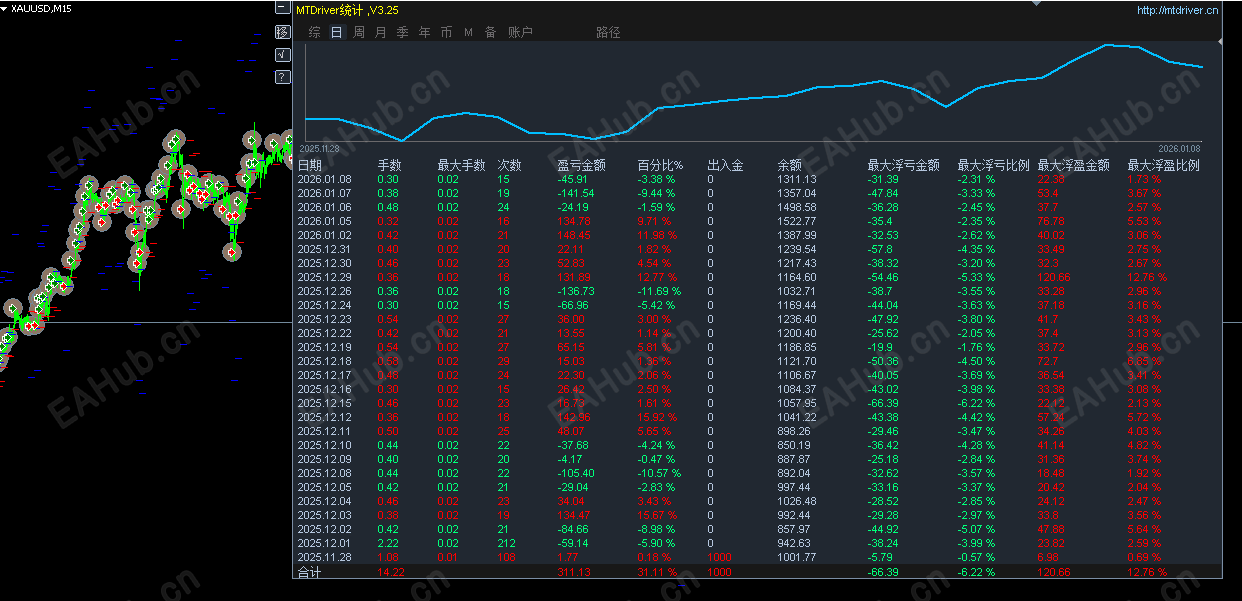1242x601 pixels.
Task: Switch to 周 weekly statistics view
Action: click(x=356, y=31)
